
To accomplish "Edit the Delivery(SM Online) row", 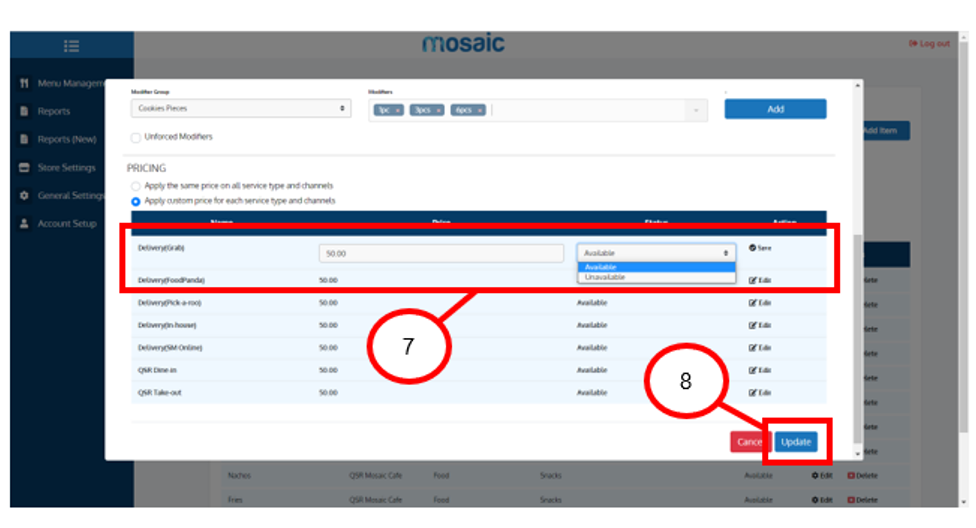I will point(760,347).
